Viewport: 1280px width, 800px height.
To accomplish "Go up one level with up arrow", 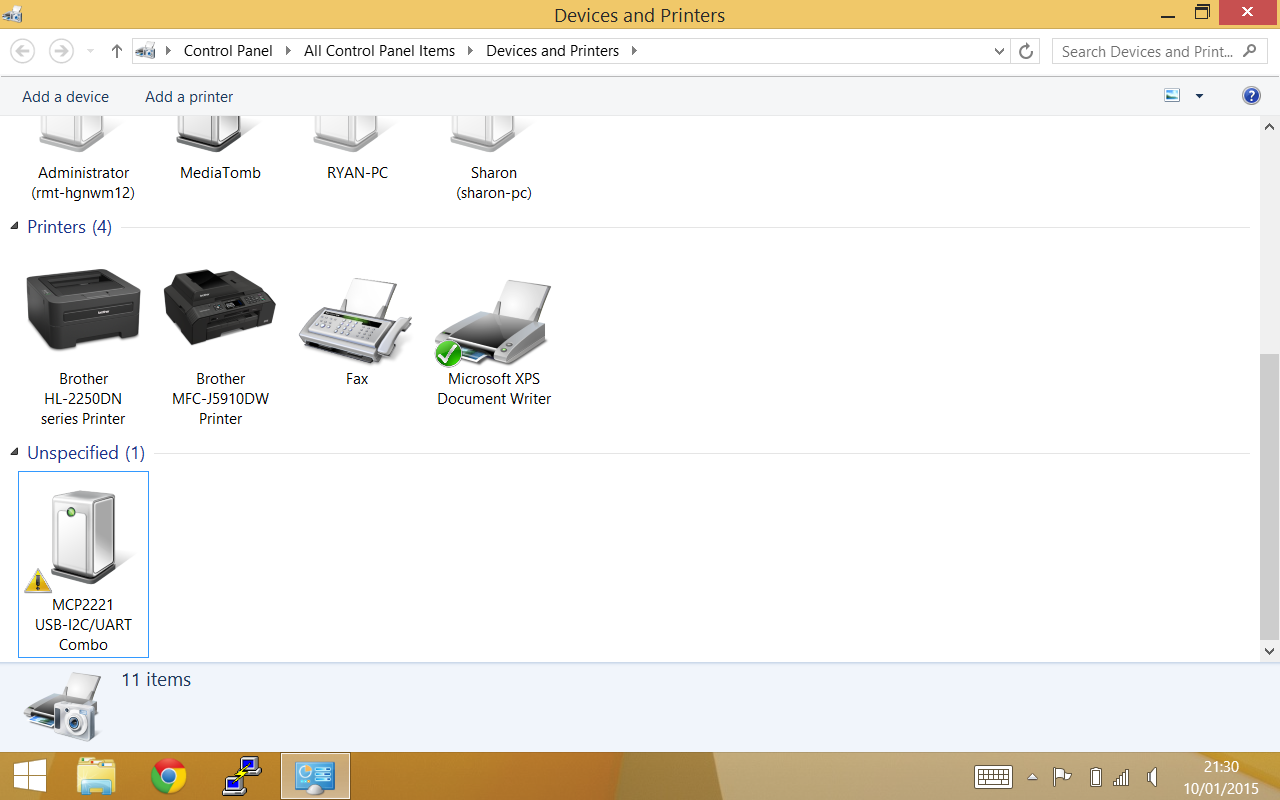I will point(116,51).
